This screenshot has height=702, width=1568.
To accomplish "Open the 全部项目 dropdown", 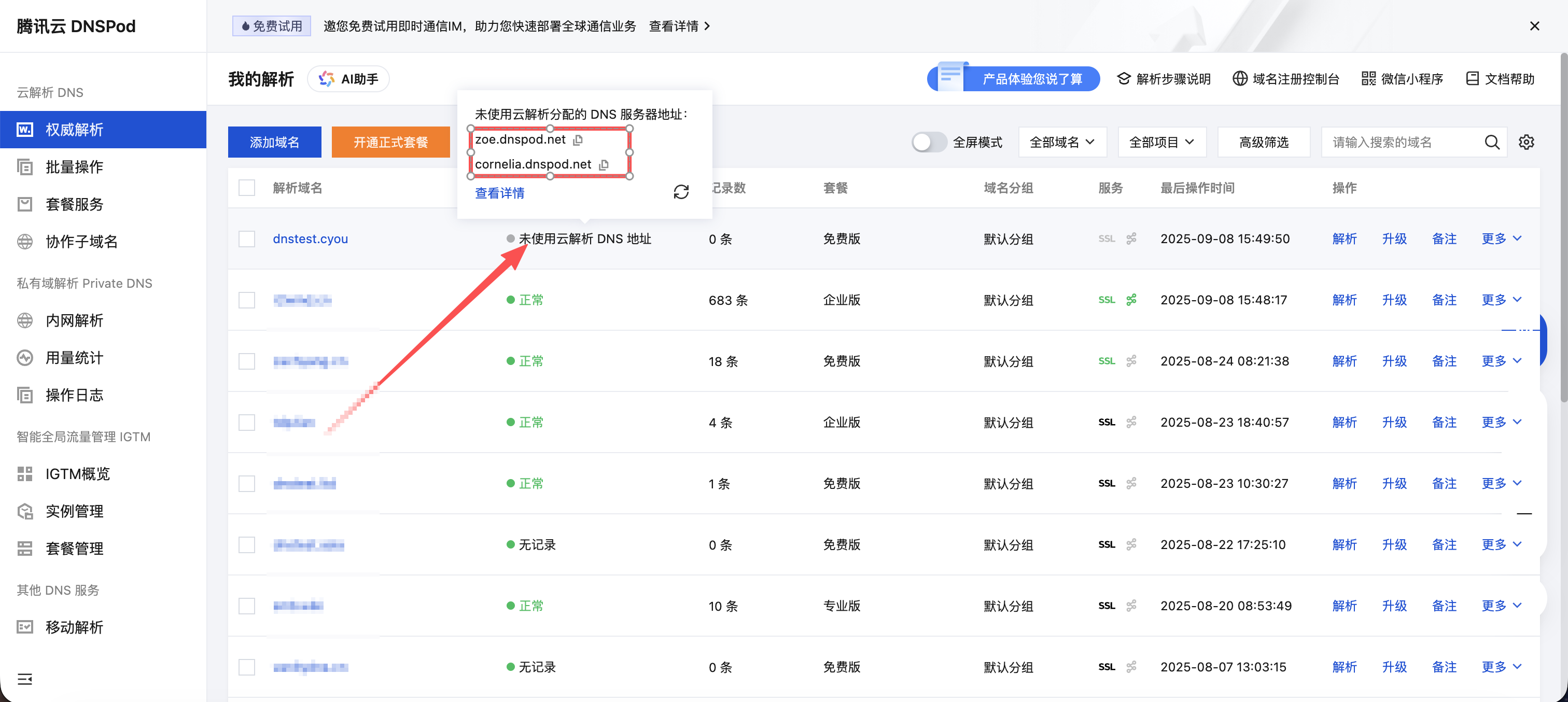I will click(x=1161, y=143).
